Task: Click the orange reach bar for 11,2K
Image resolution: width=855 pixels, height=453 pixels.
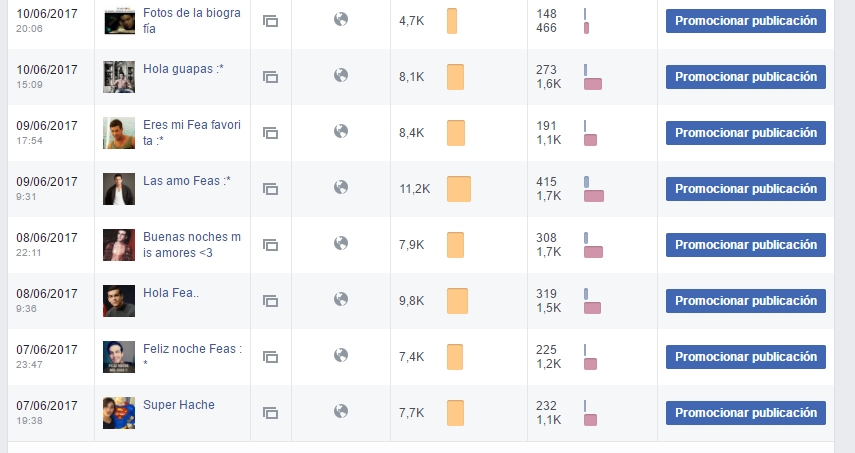Action: [x=459, y=189]
